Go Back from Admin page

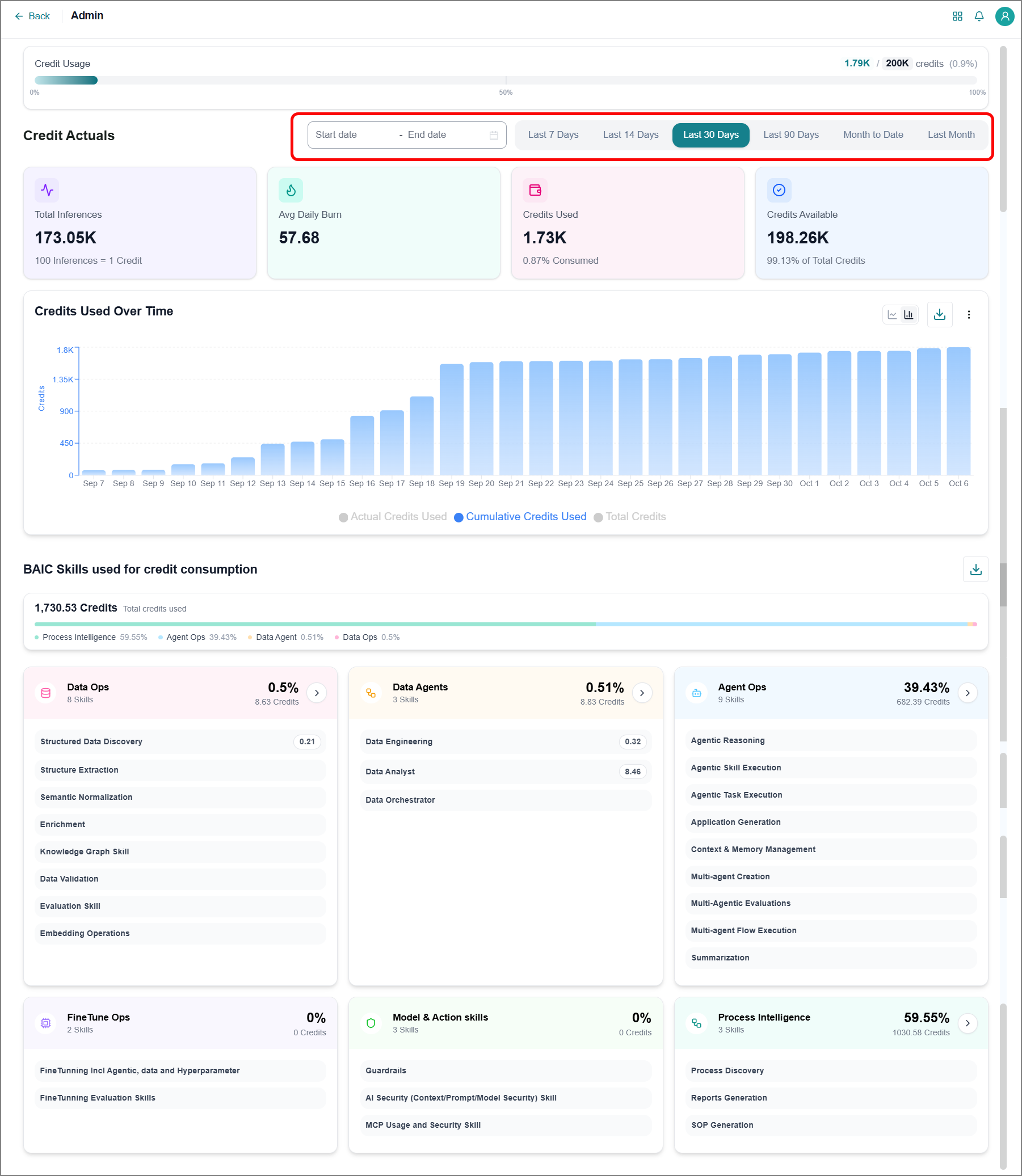click(32, 16)
